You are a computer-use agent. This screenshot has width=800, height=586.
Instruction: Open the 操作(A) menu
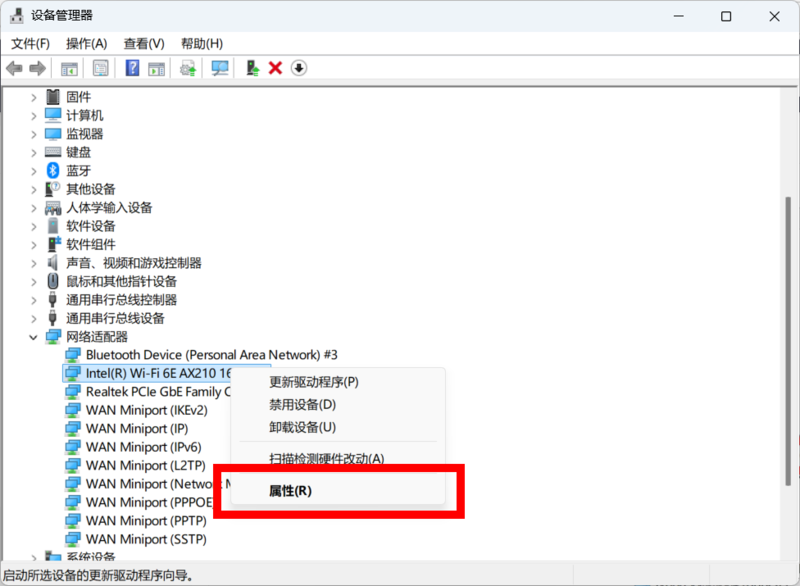pyautogui.click(x=86, y=44)
